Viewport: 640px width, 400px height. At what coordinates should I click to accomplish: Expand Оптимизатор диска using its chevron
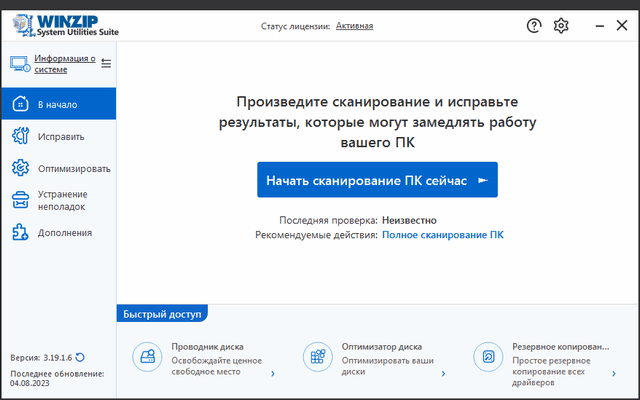(x=443, y=374)
